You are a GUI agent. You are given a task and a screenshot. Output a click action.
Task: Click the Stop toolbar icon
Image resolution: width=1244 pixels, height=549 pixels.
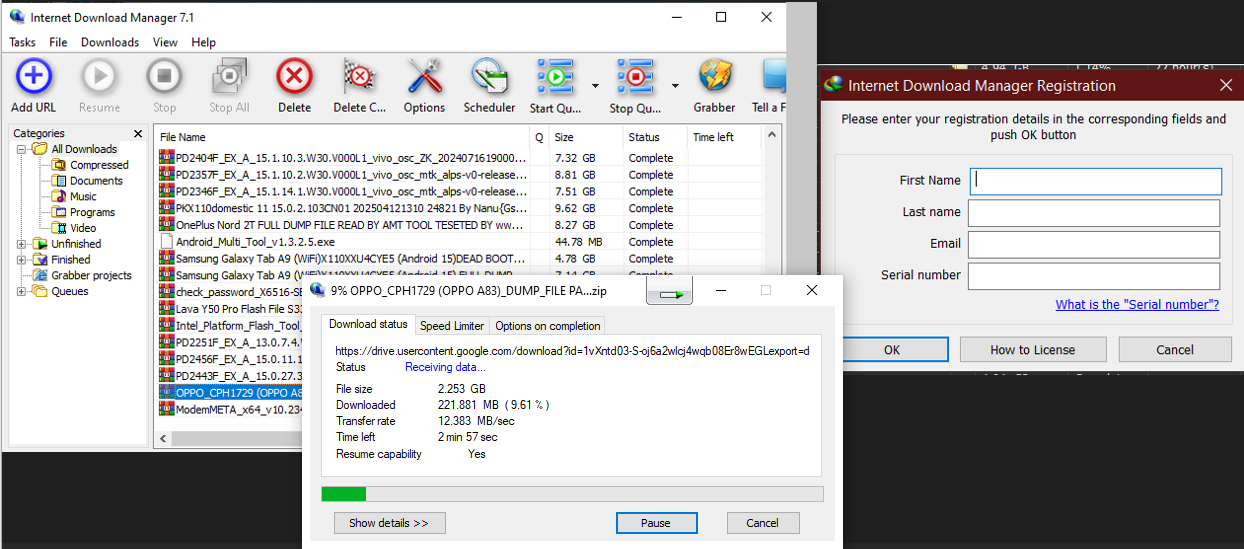click(x=164, y=76)
